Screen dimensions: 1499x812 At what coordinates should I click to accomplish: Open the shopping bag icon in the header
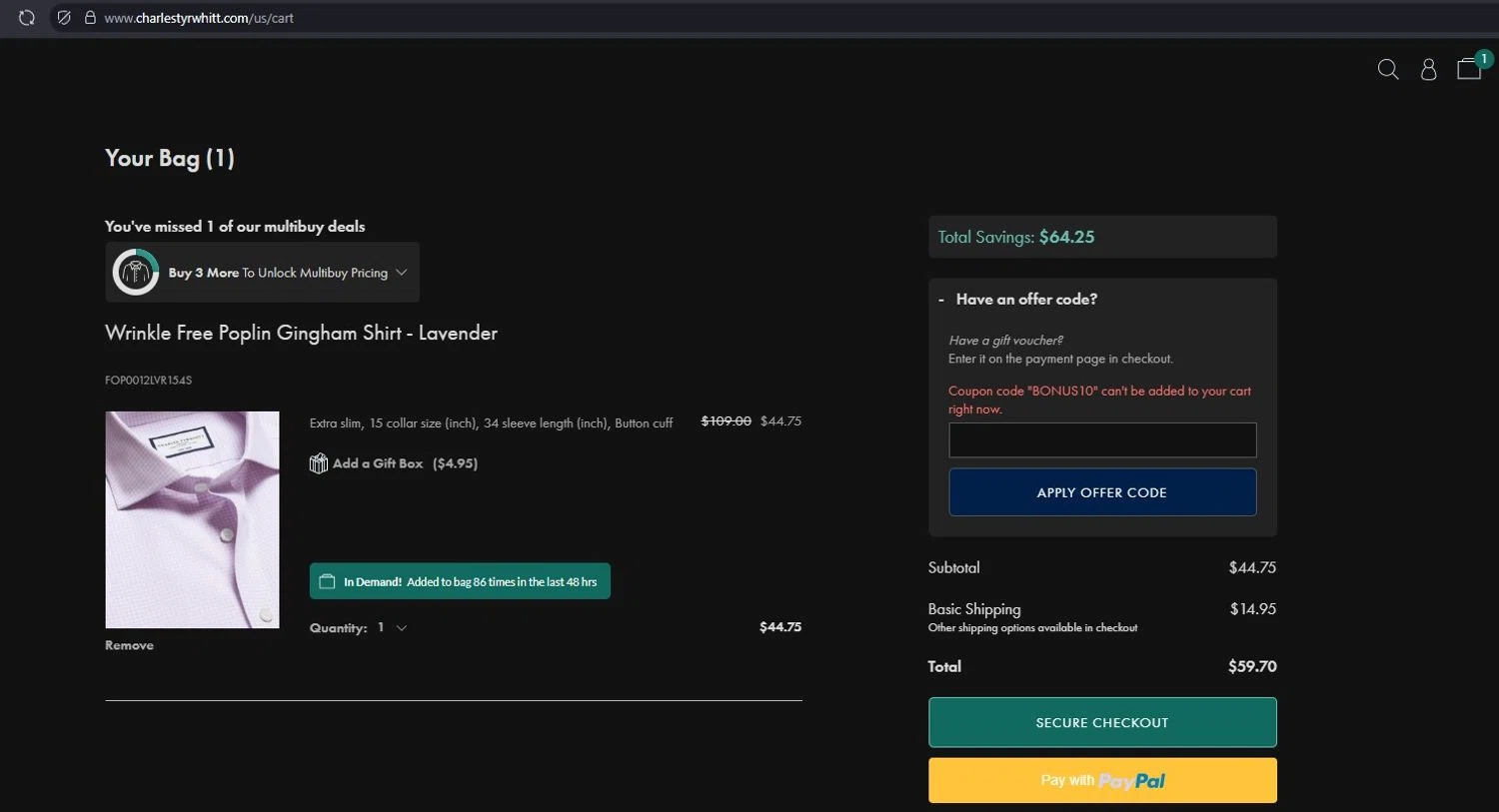[1469, 68]
